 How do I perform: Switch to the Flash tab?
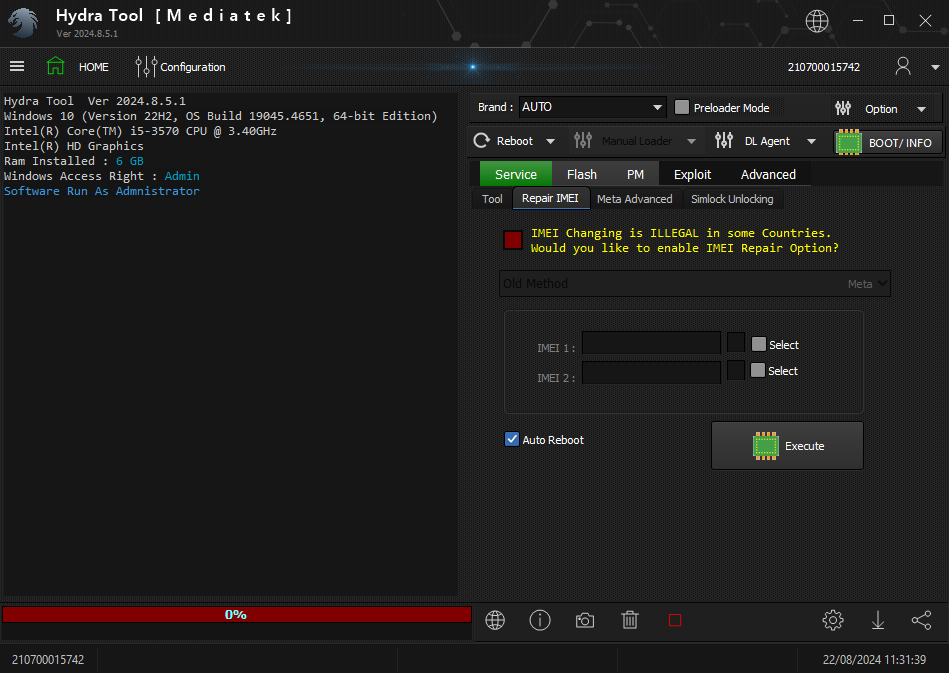(581, 174)
